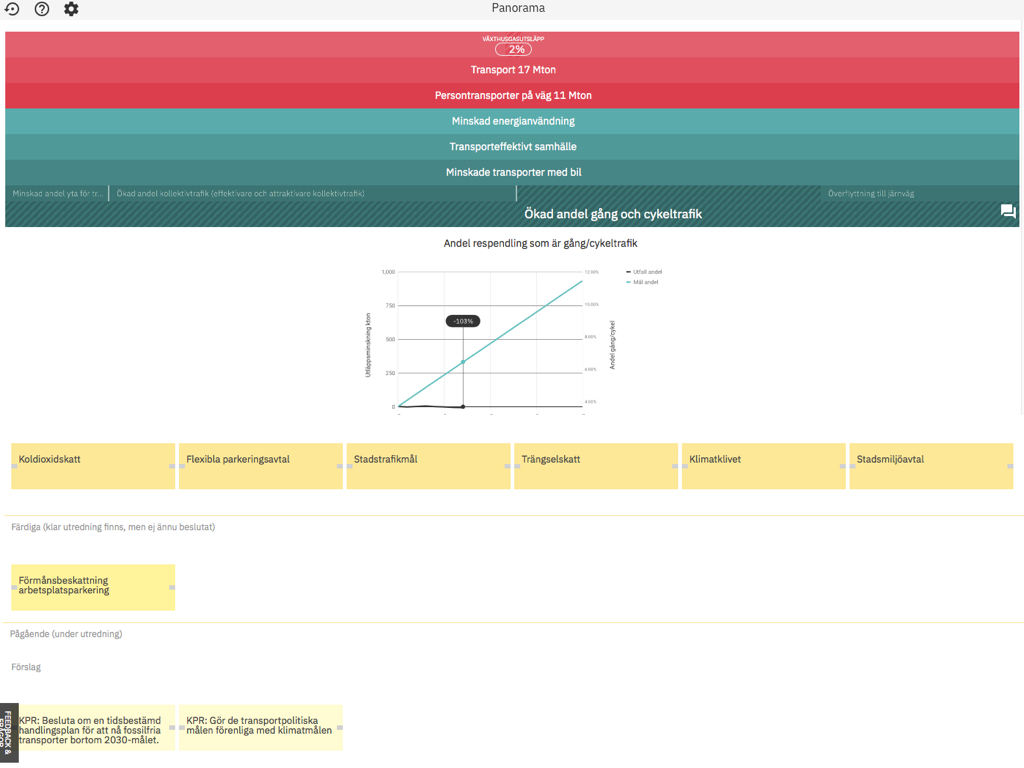Open Förmånsbeskattning arbetsplatsparkering card

(93, 587)
